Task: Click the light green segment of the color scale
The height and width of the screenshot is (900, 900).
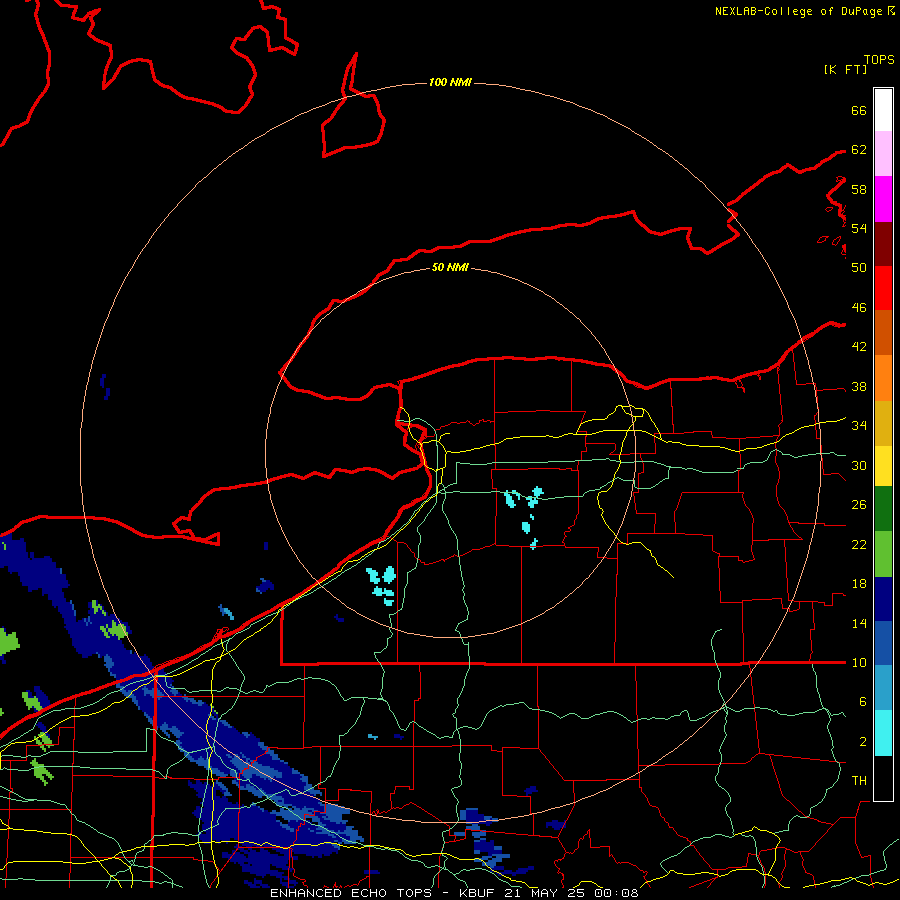Action: point(883,554)
